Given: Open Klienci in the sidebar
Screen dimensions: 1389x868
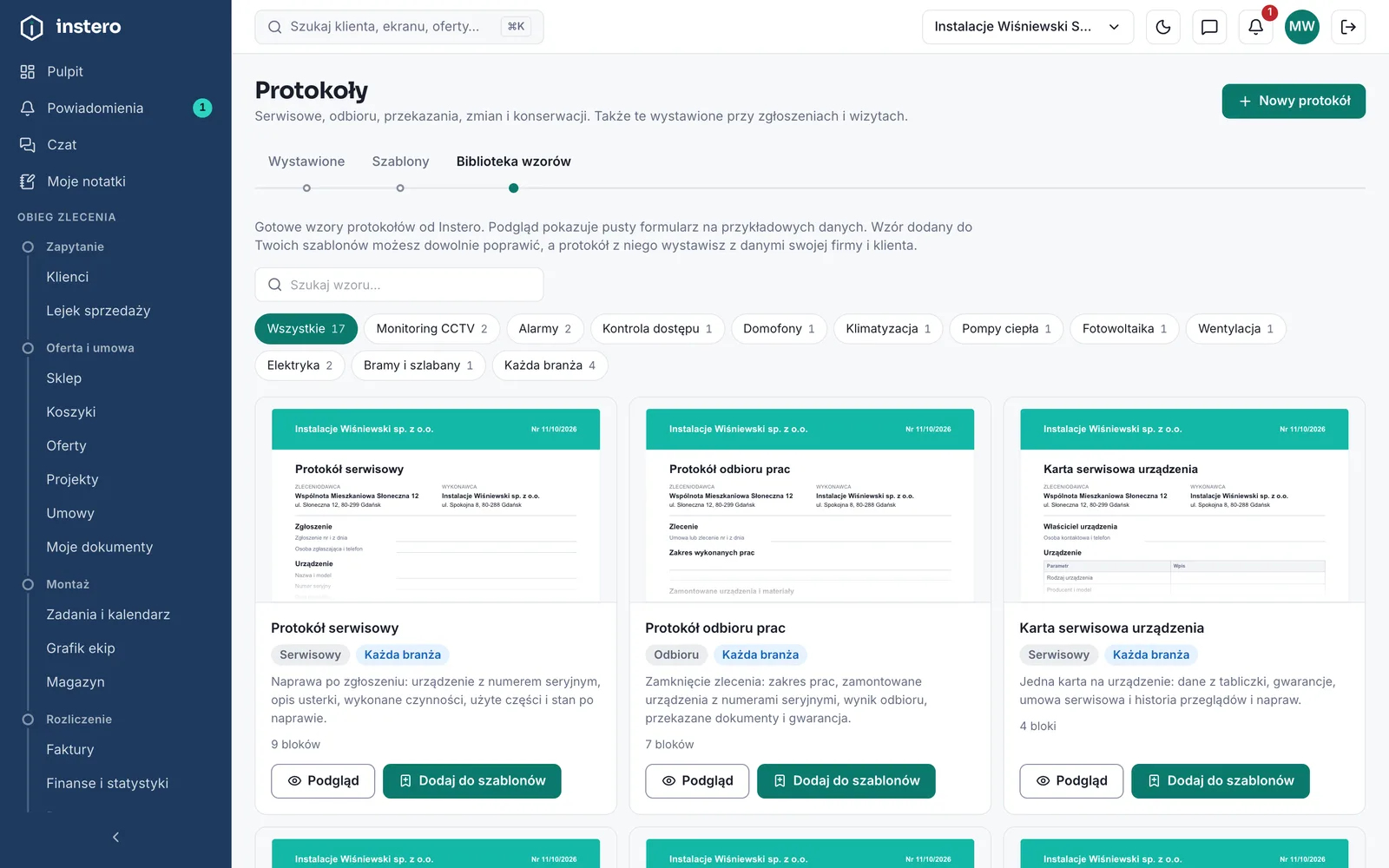Looking at the screenshot, I should 68,277.
